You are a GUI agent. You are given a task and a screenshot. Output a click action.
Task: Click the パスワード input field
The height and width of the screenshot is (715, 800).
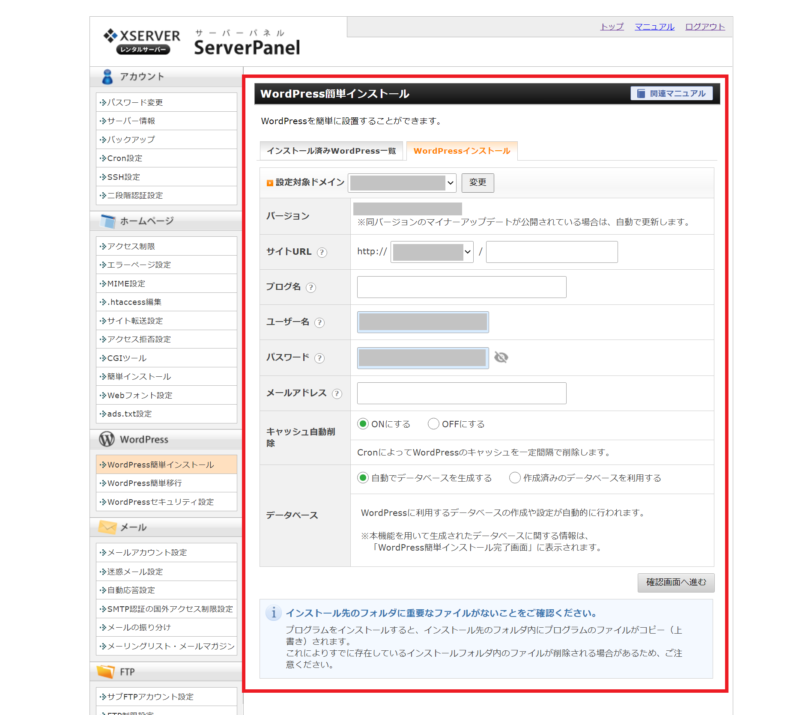coord(423,358)
